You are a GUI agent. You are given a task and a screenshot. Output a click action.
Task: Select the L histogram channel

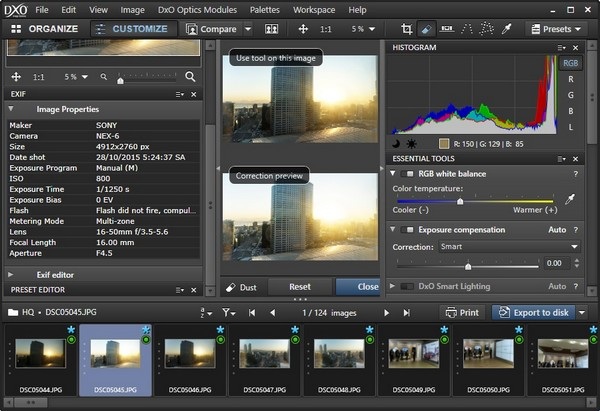[571, 127]
